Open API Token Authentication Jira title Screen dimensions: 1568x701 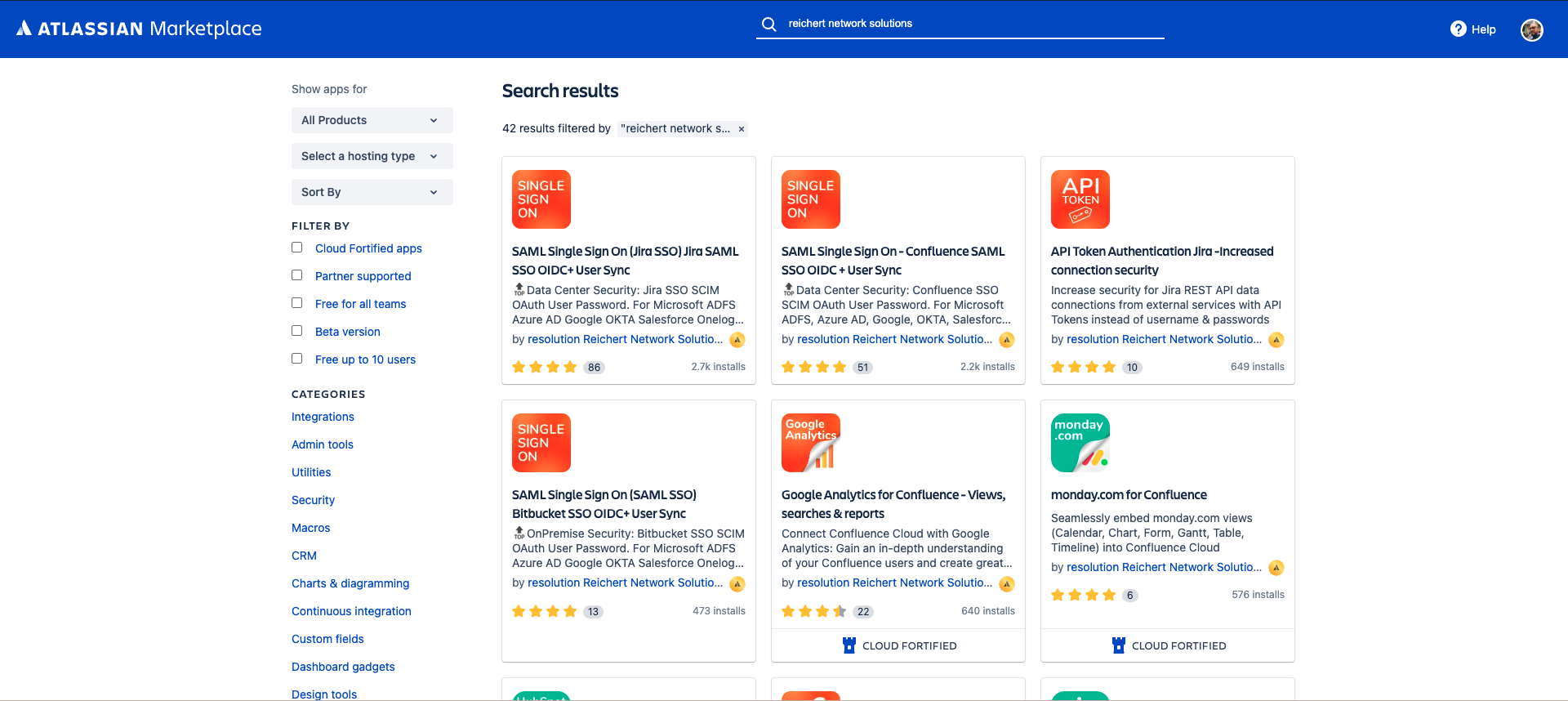click(x=1162, y=261)
